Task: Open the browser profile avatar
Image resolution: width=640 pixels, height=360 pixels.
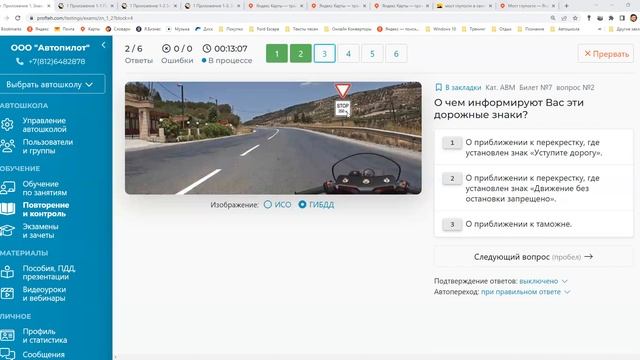Action: pos(633,18)
